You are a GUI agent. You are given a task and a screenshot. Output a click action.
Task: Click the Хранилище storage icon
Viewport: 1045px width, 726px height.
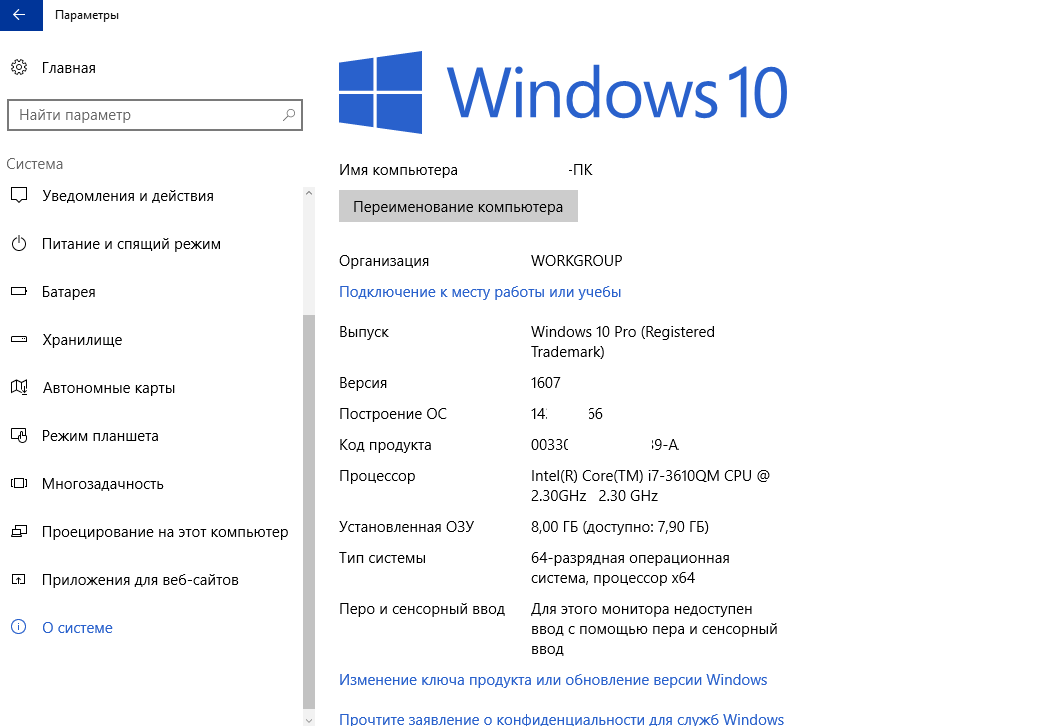(18, 340)
